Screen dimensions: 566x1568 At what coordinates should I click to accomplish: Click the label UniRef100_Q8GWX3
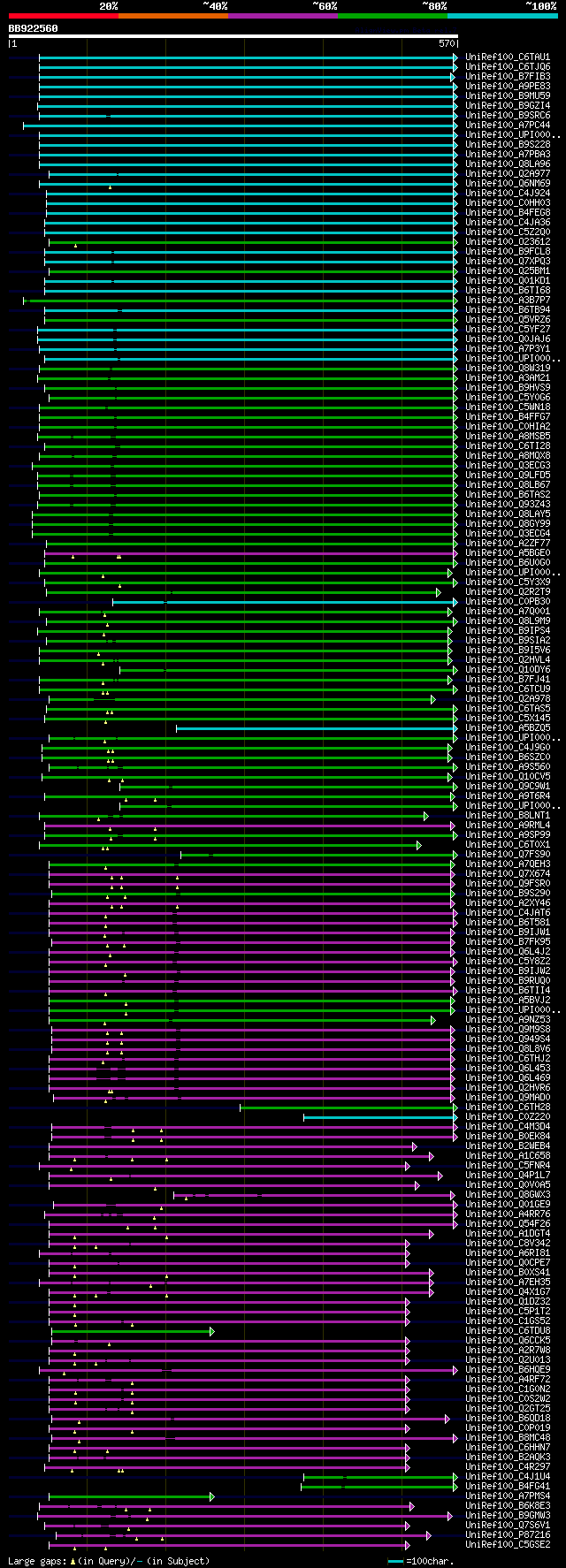pos(508,1195)
